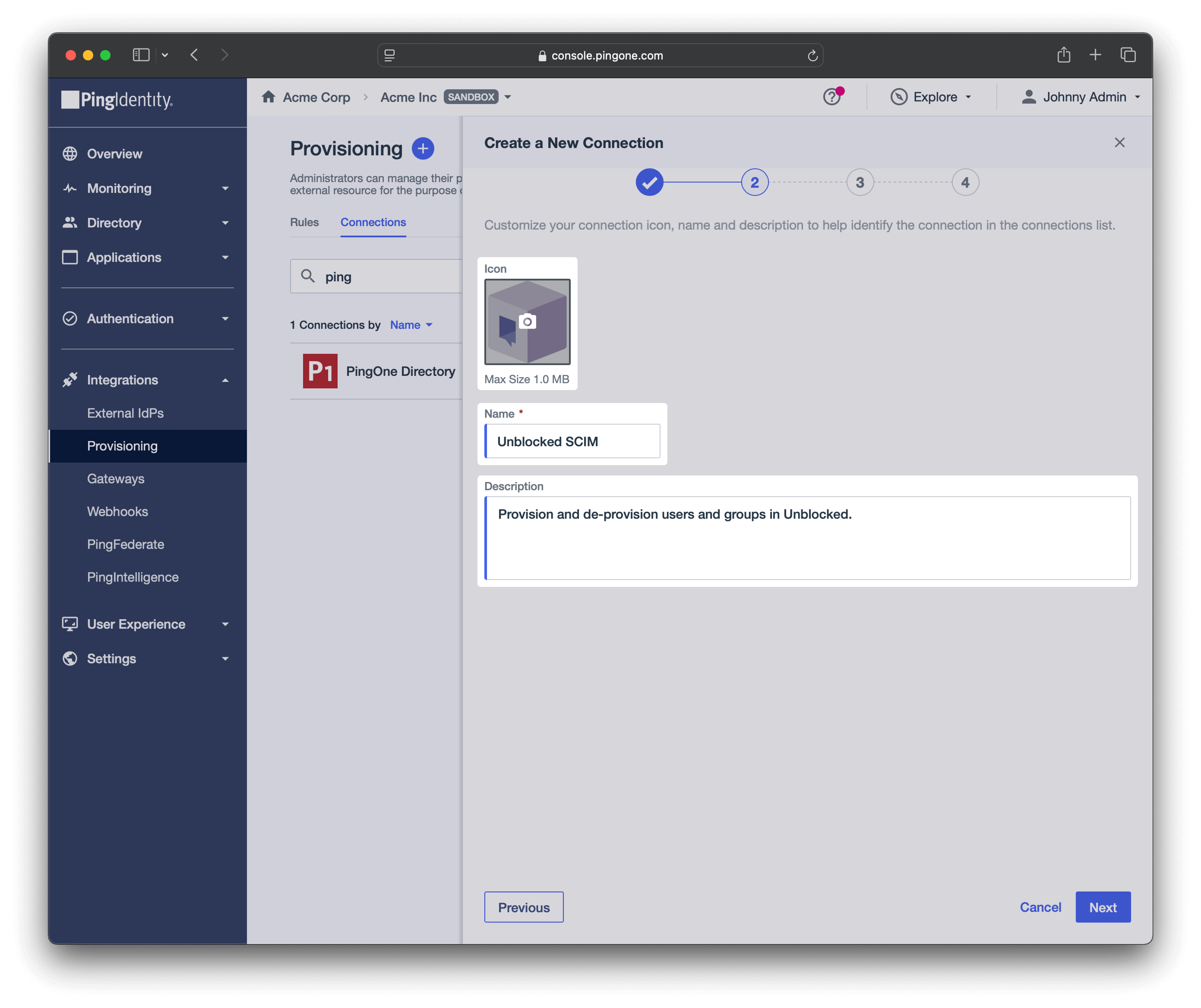Expand the Applications menu arrow
Viewport: 1201px width, 1008px height.
pos(225,257)
